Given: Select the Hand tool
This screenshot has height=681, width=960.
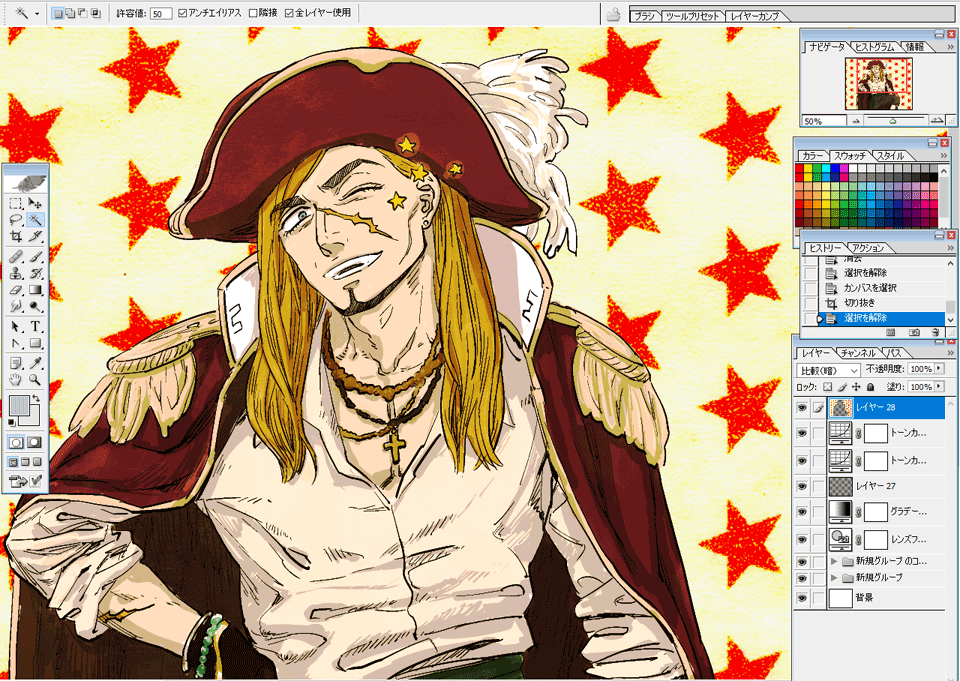Looking at the screenshot, I should point(17,380).
